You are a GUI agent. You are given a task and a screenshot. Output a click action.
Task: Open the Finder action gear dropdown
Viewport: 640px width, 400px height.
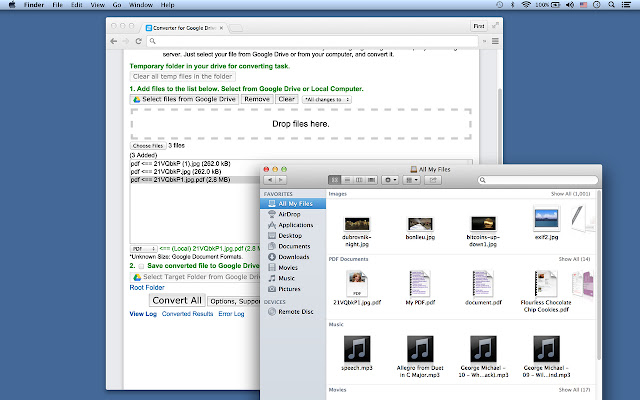click(x=390, y=180)
